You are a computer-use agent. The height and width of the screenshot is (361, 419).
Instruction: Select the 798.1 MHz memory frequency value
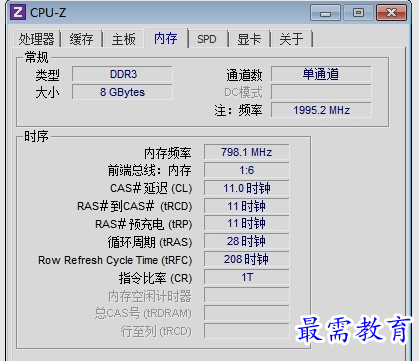click(x=246, y=152)
